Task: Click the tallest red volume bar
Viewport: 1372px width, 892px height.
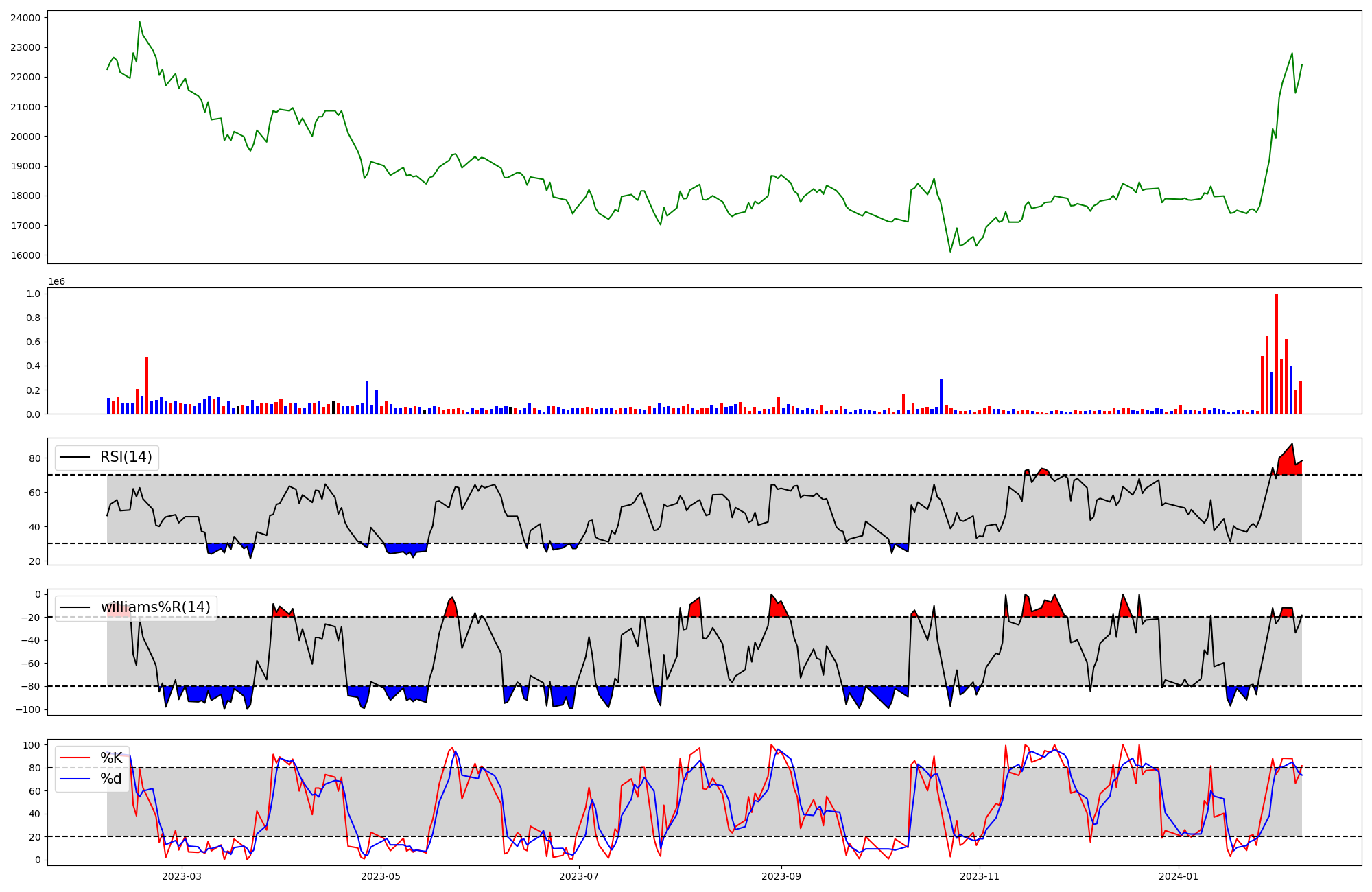Action: 1276,353
